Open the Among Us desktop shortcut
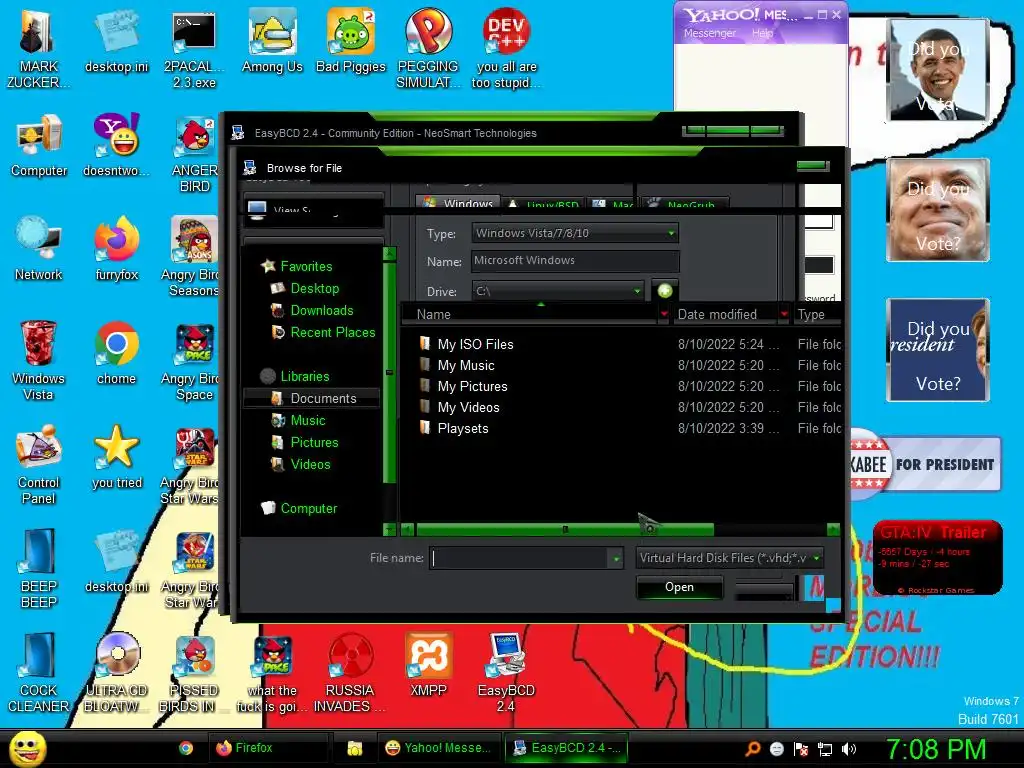 pyautogui.click(x=272, y=41)
